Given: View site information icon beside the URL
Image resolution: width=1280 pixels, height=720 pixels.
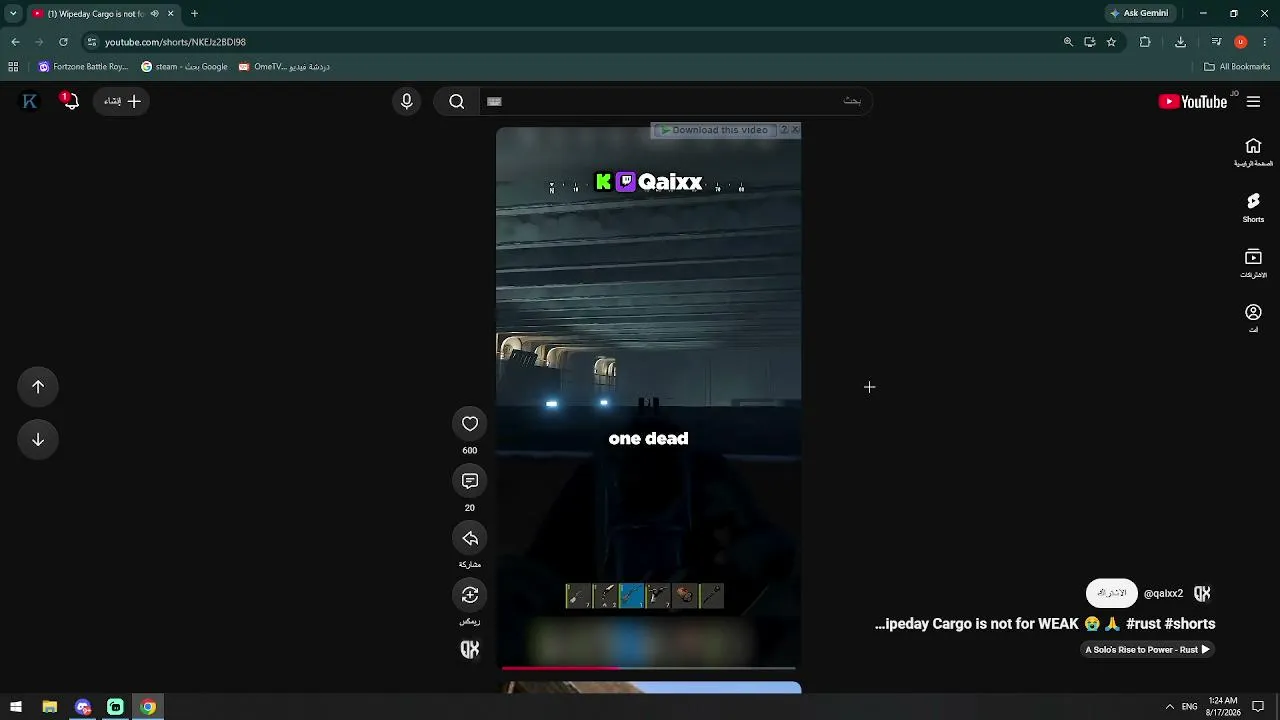Looking at the screenshot, I should [92, 42].
